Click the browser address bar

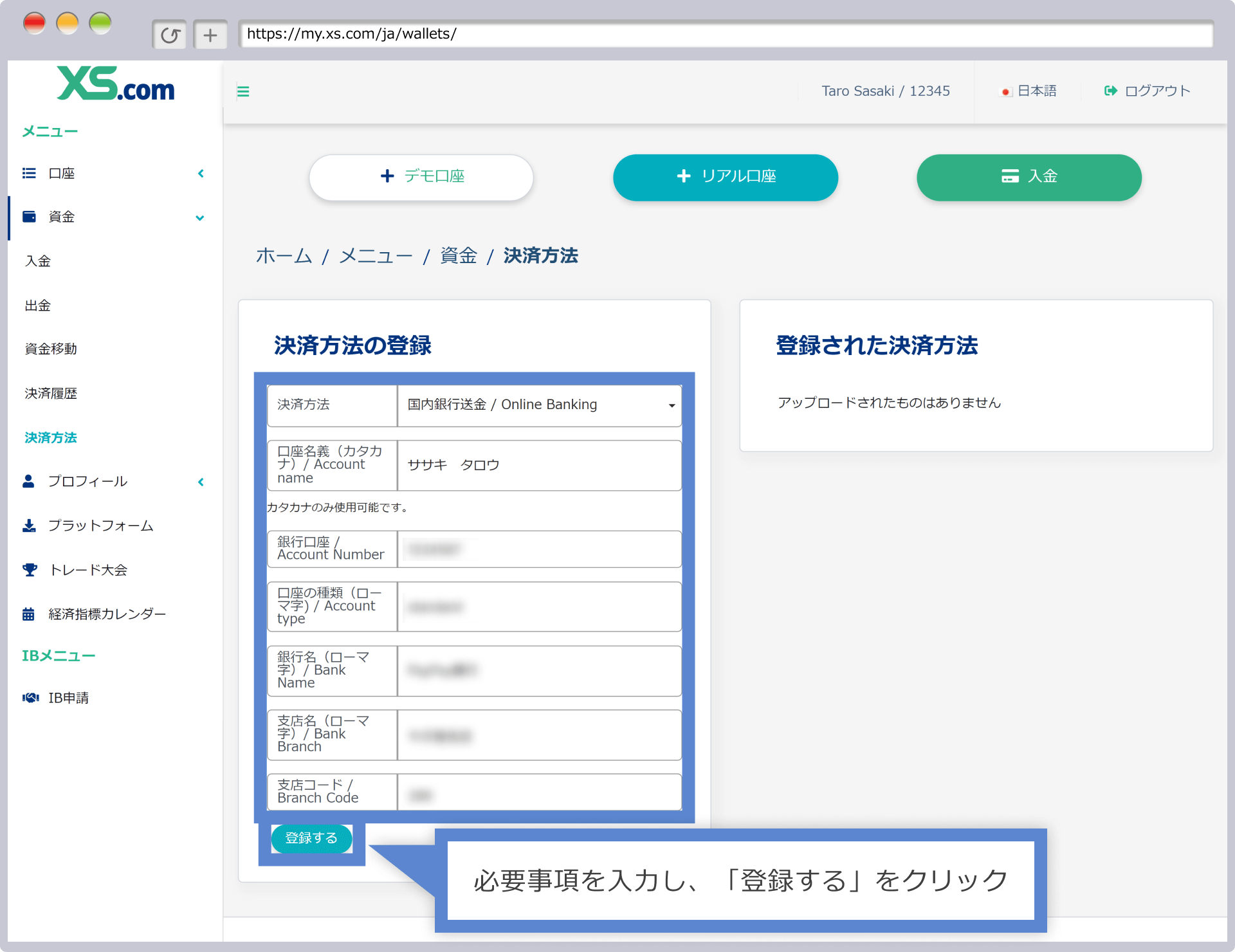coord(726,34)
